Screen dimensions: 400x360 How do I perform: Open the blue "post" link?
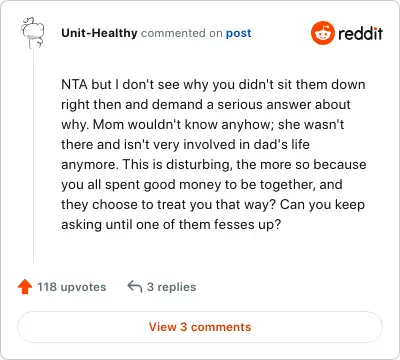(238, 33)
